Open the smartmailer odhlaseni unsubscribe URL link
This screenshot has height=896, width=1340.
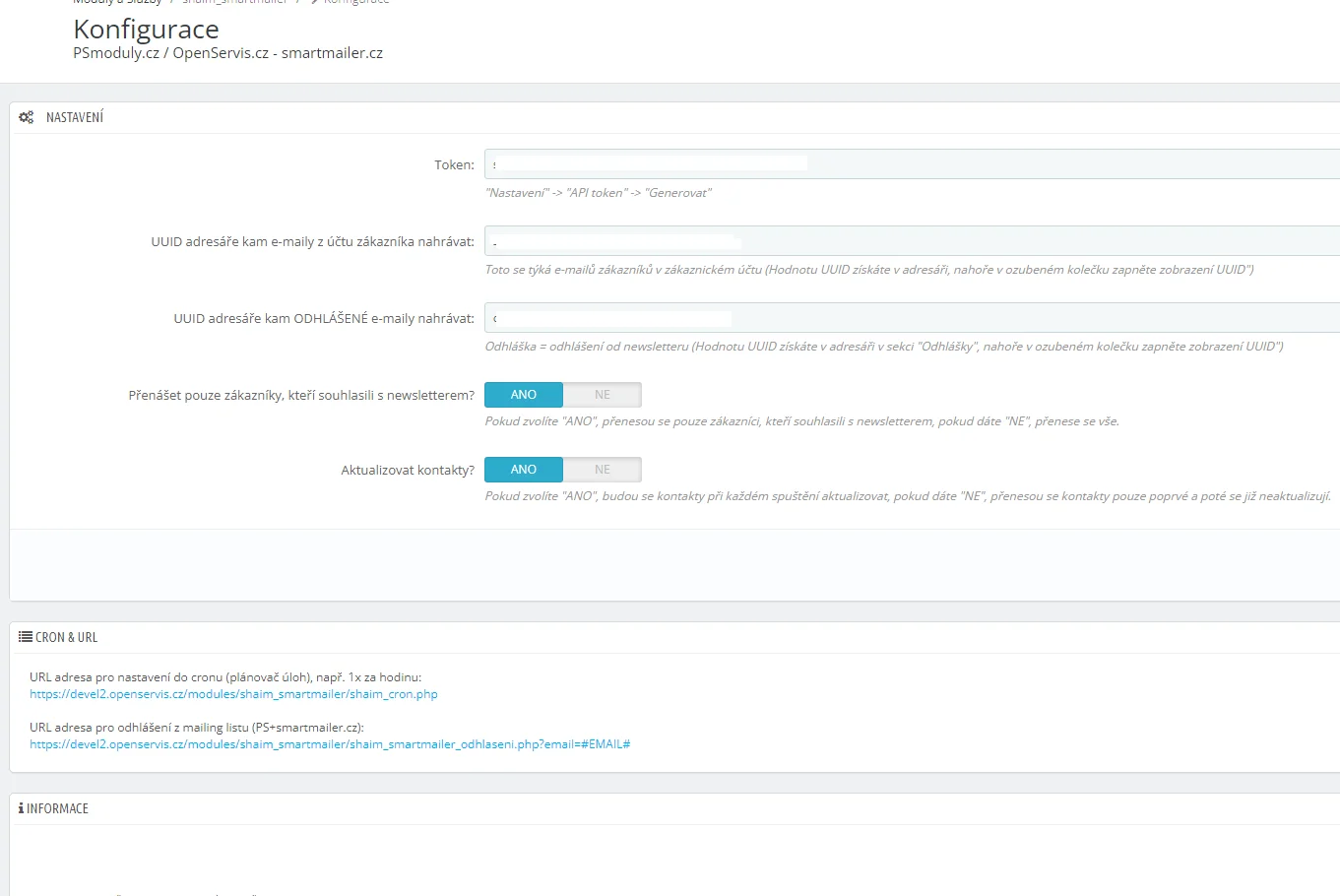(330, 744)
